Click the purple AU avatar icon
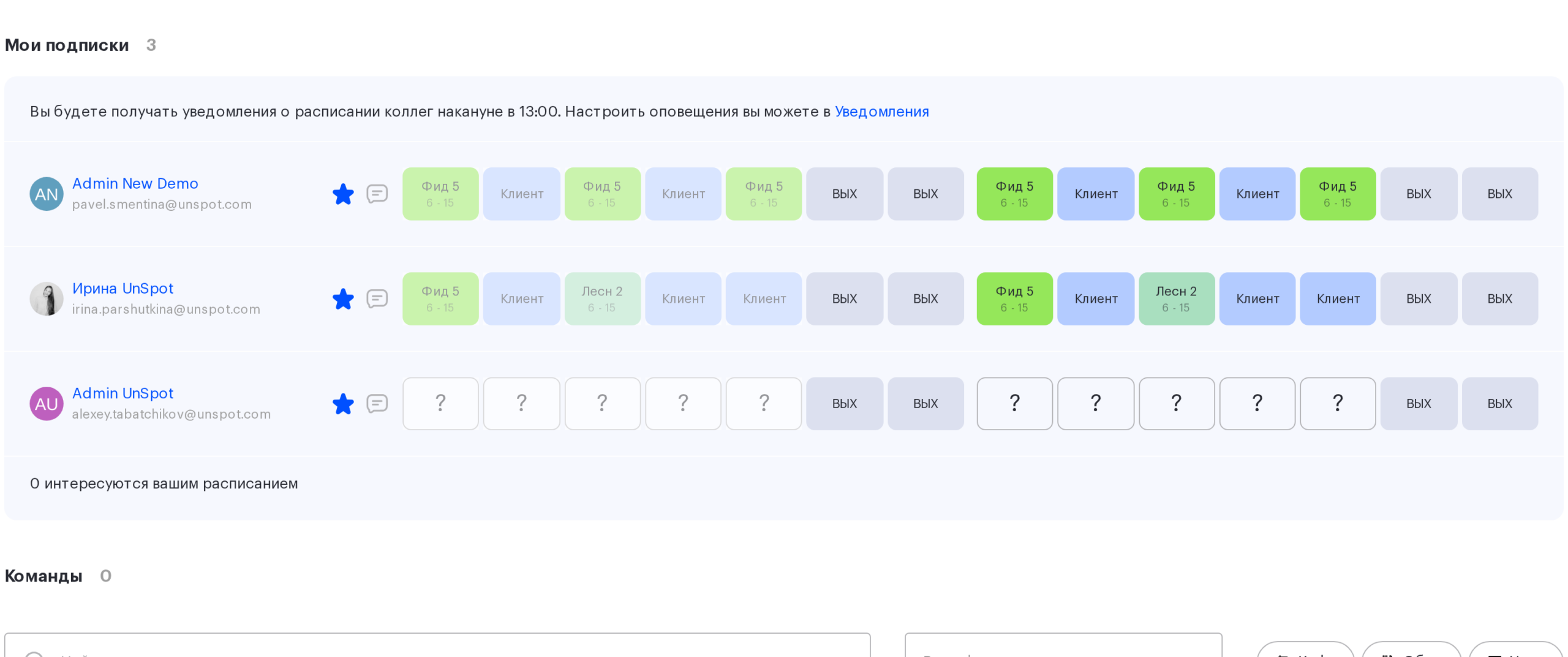Viewport: 1568px width, 657px height. pos(47,403)
